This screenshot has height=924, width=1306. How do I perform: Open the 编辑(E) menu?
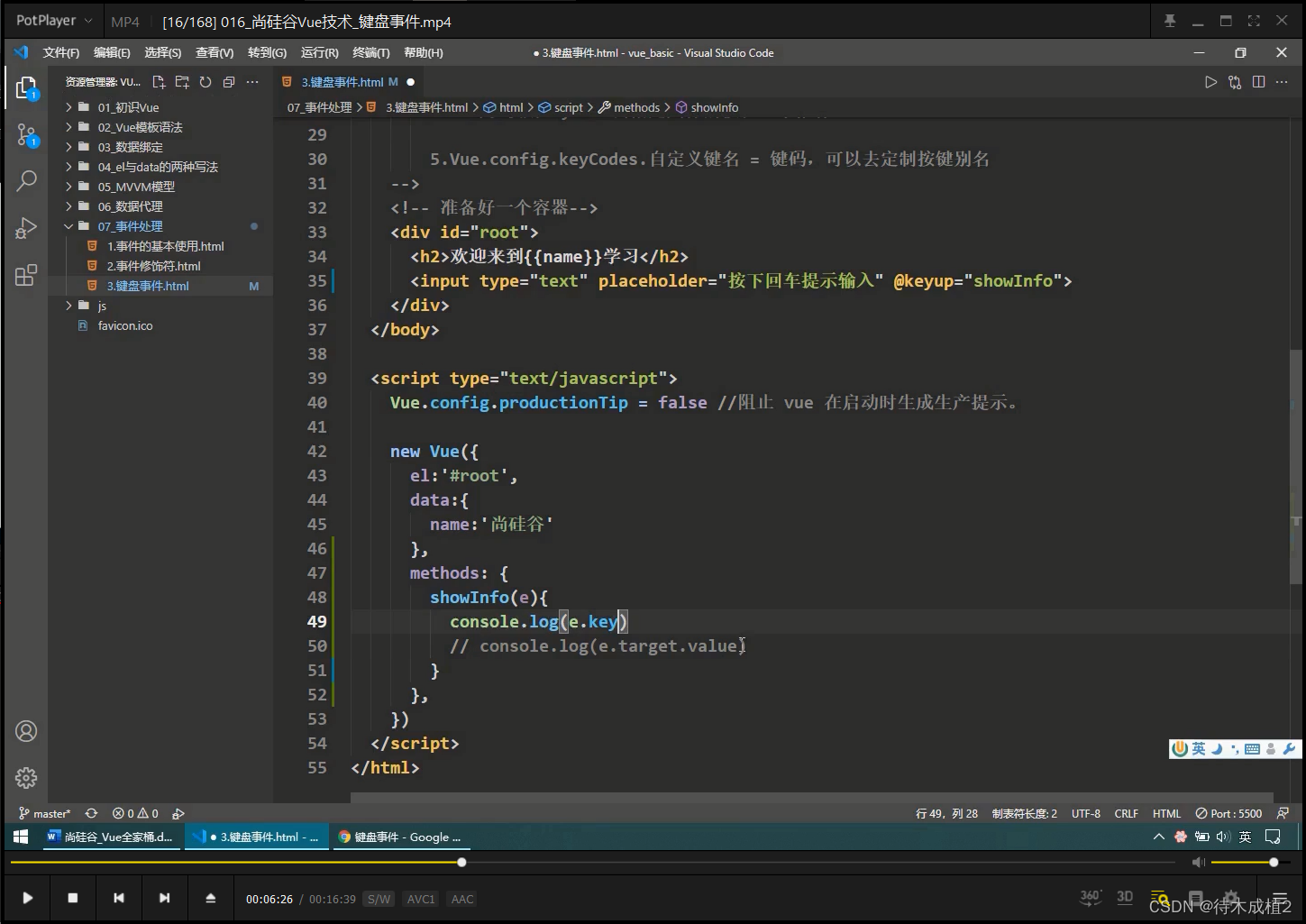tap(112, 52)
